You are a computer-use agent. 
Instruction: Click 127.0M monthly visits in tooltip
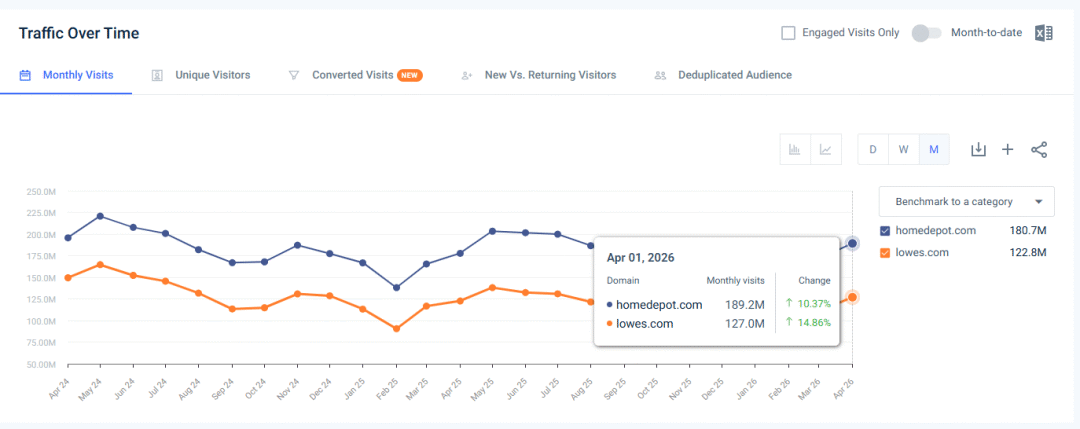745,324
